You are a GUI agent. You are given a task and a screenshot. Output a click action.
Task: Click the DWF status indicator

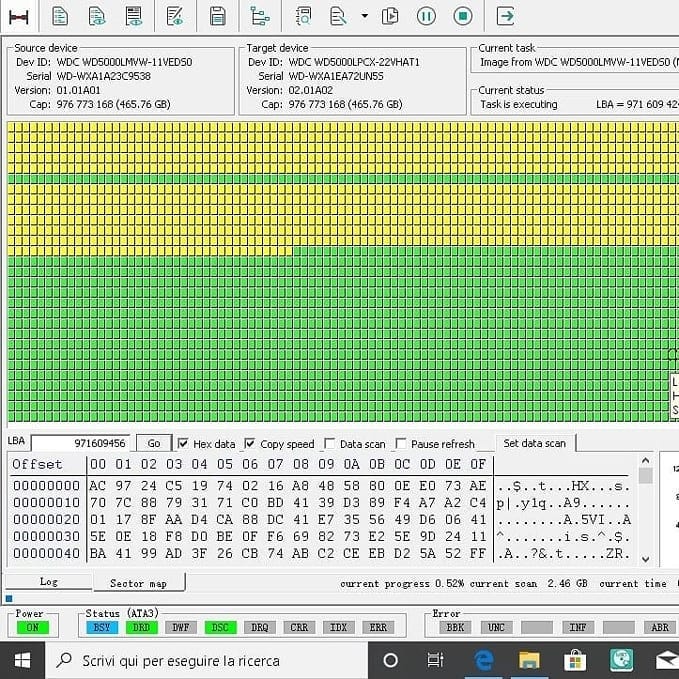click(181, 627)
